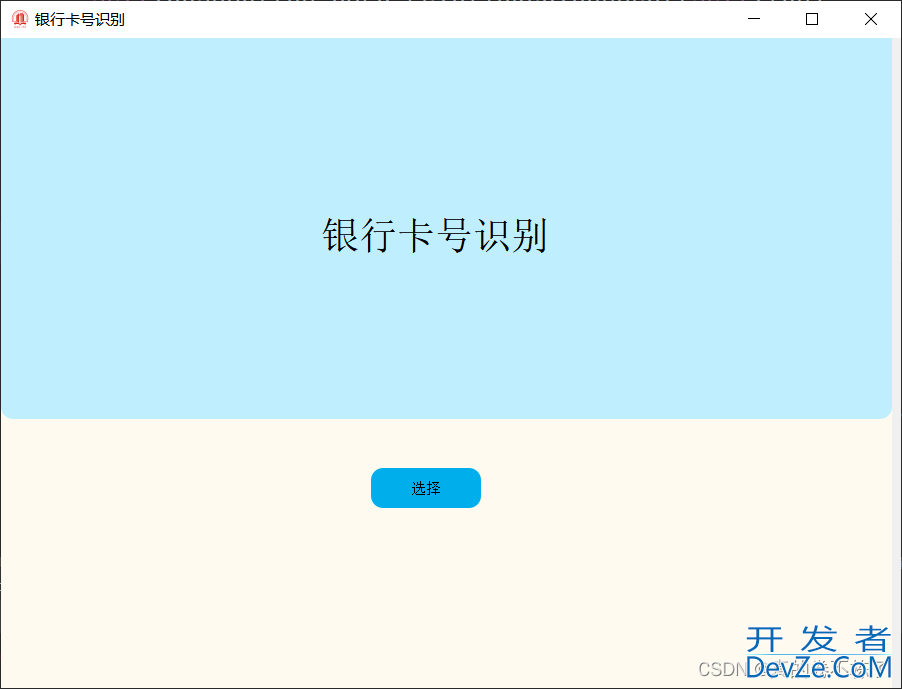This screenshot has width=902, height=689.
Task: Click the 选择 button
Action: [426, 488]
